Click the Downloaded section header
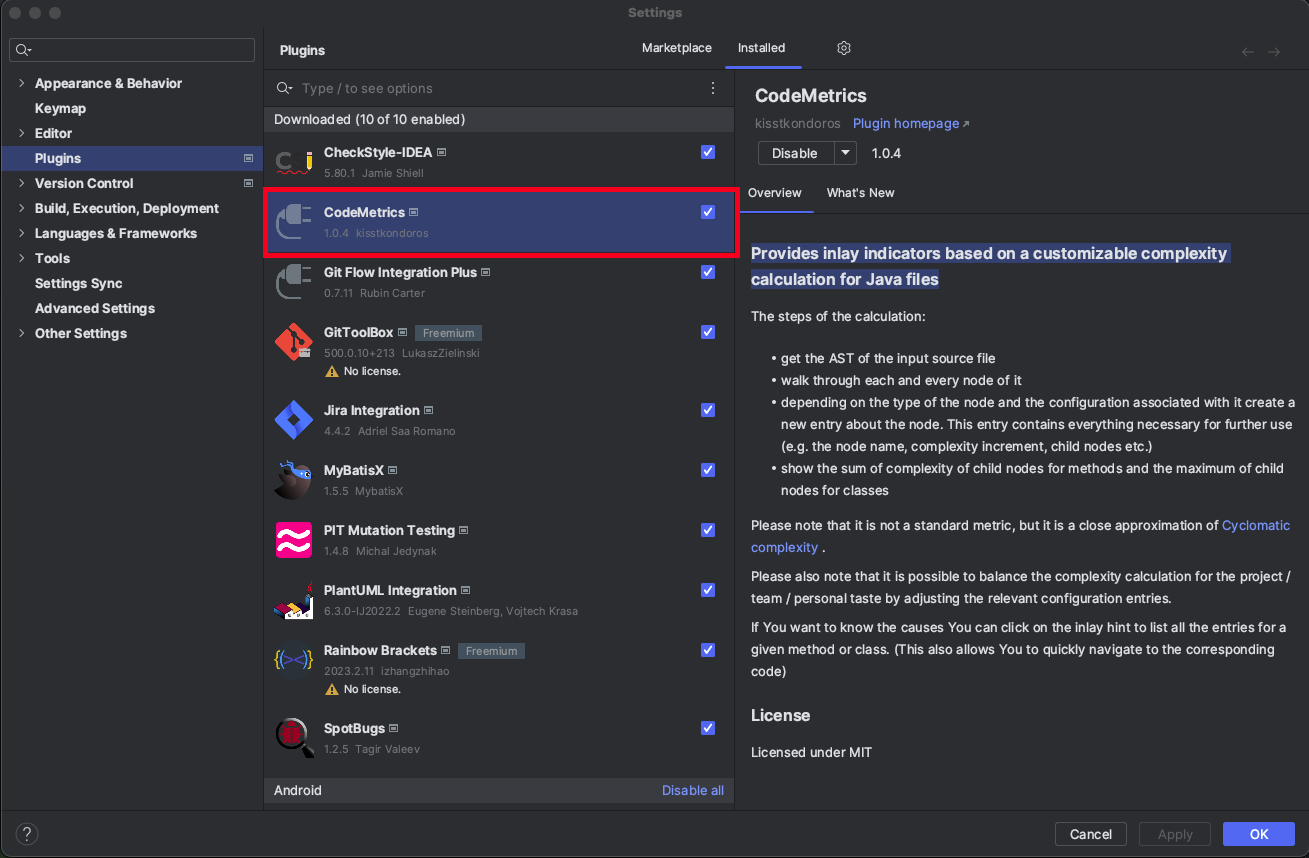The height and width of the screenshot is (858, 1309). point(499,119)
